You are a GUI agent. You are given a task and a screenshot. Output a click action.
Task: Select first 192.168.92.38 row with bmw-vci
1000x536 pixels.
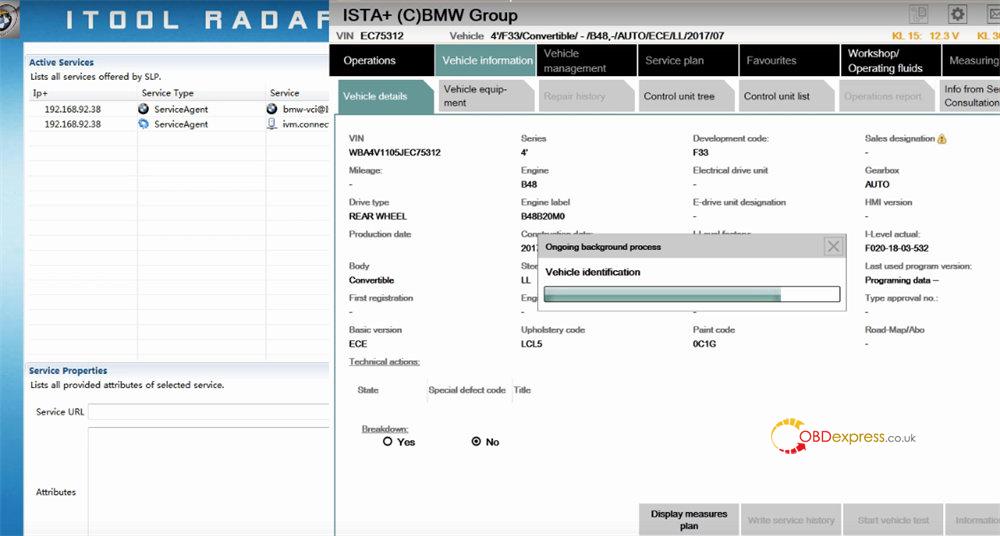click(x=179, y=109)
